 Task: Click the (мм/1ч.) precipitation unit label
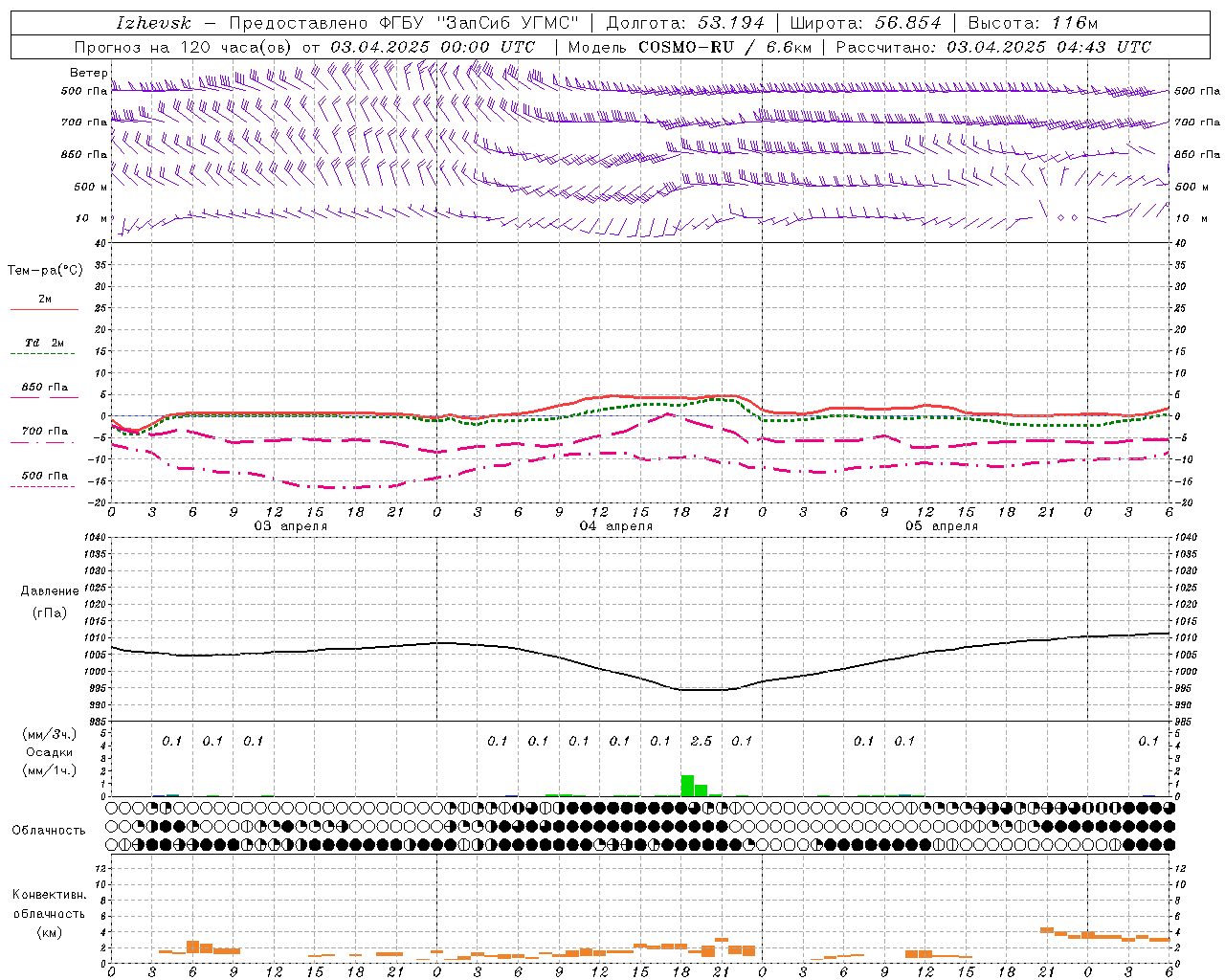[50, 770]
